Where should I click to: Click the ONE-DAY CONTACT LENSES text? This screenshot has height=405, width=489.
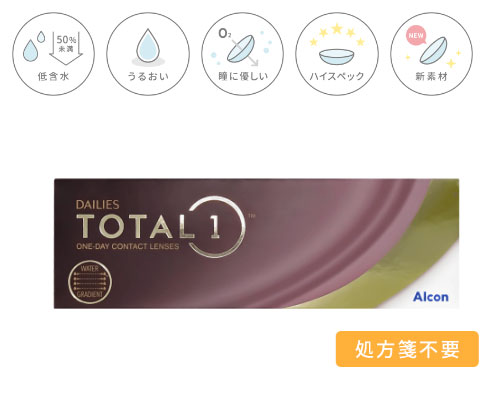(128, 246)
